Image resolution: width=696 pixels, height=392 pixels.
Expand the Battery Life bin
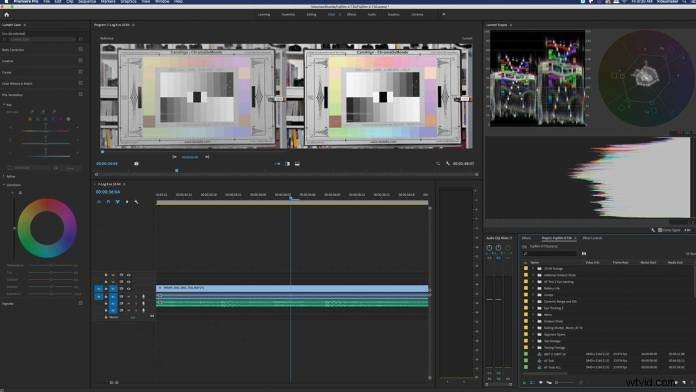pyautogui.click(x=533, y=288)
